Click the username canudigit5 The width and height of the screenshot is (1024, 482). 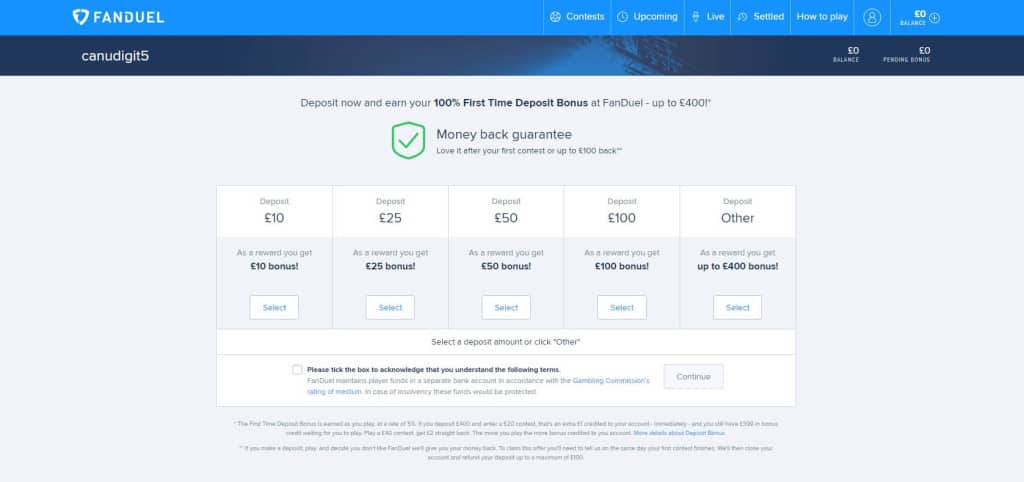pos(115,56)
